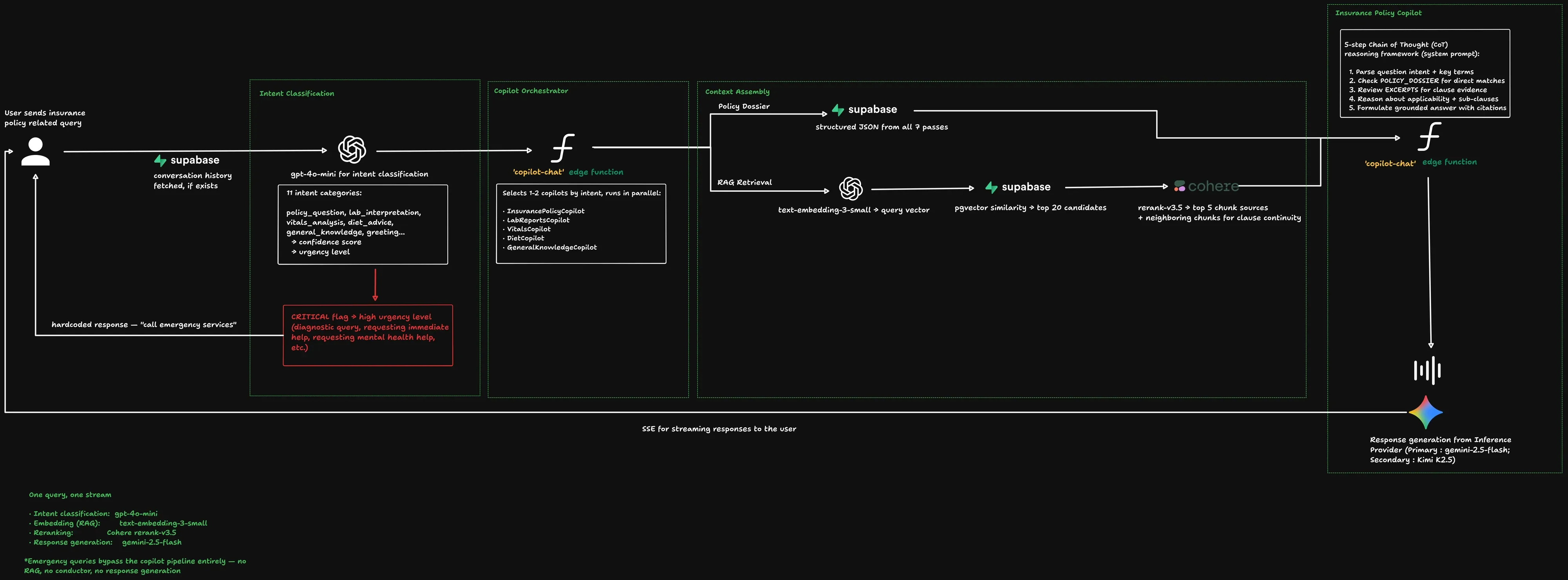Click 'gpt-4o-mini for intent classification' label

pyautogui.click(x=359, y=174)
